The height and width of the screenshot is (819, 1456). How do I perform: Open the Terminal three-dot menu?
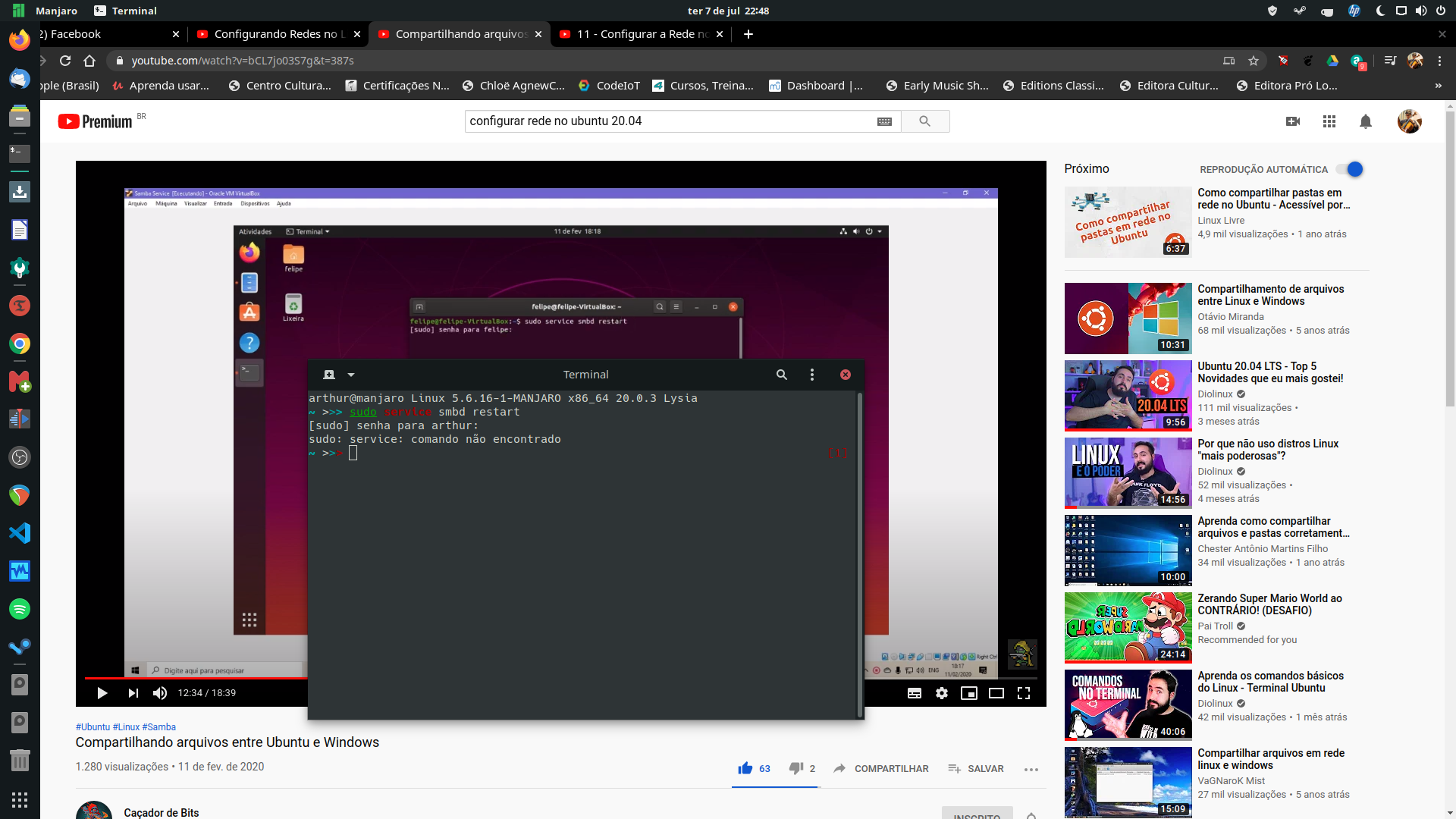click(812, 375)
